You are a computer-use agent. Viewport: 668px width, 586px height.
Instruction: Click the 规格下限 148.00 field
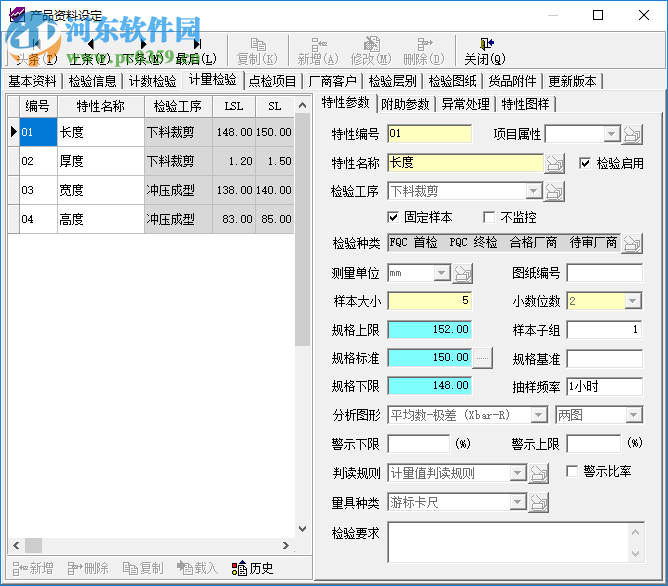tap(429, 386)
